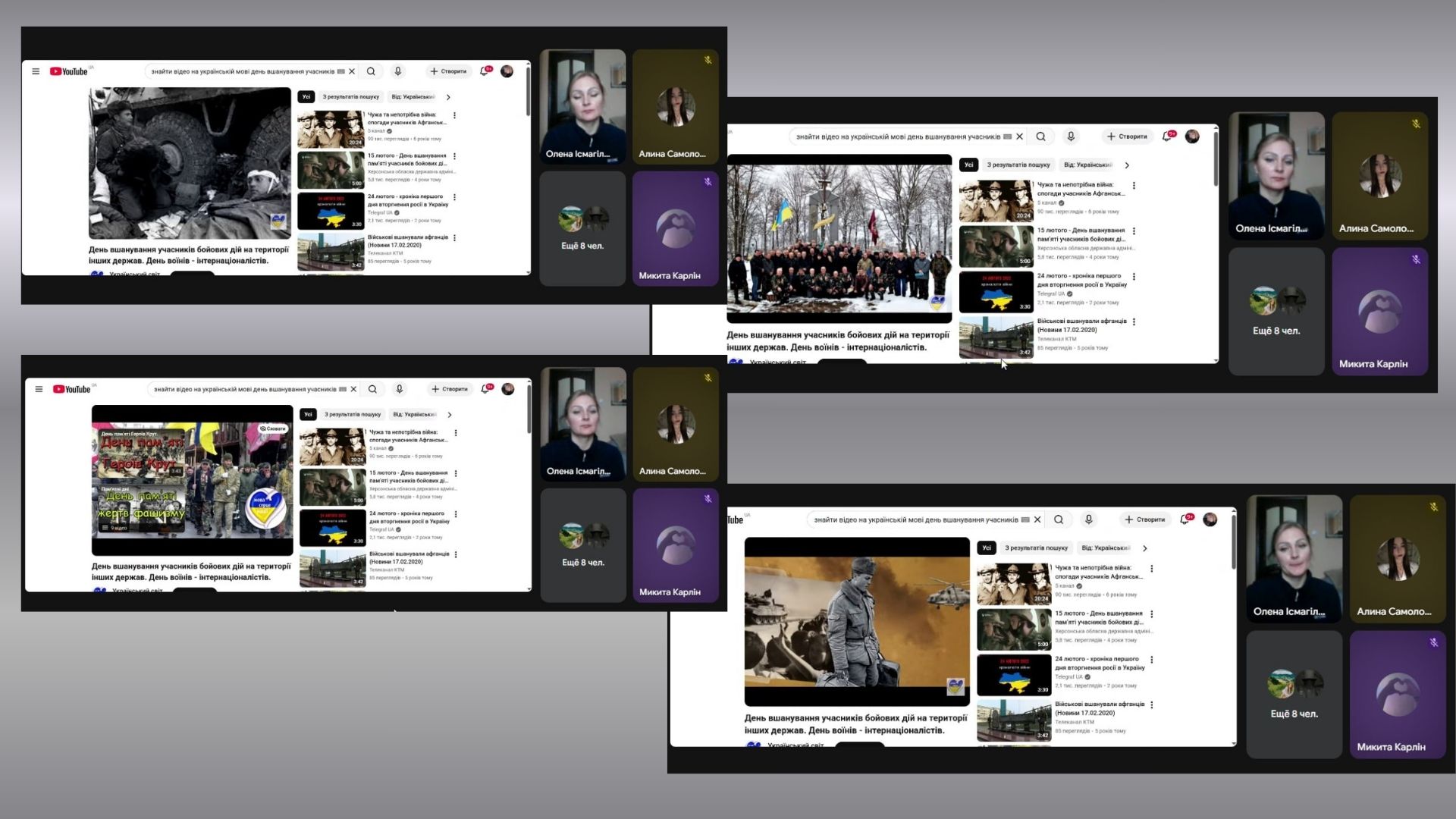Open options for Чужа та непотрібна війна near group photo
Image resolution: width=1456 pixels, height=819 pixels.
click(x=1134, y=186)
